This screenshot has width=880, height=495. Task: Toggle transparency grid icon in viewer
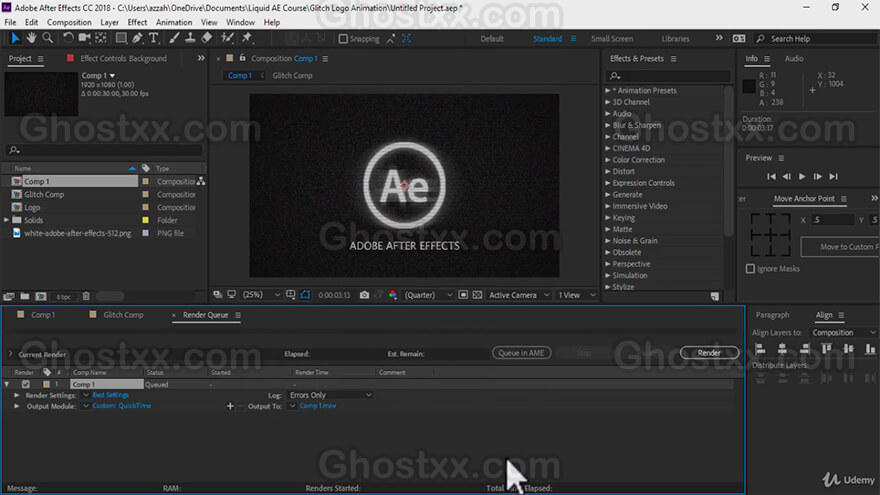477,295
